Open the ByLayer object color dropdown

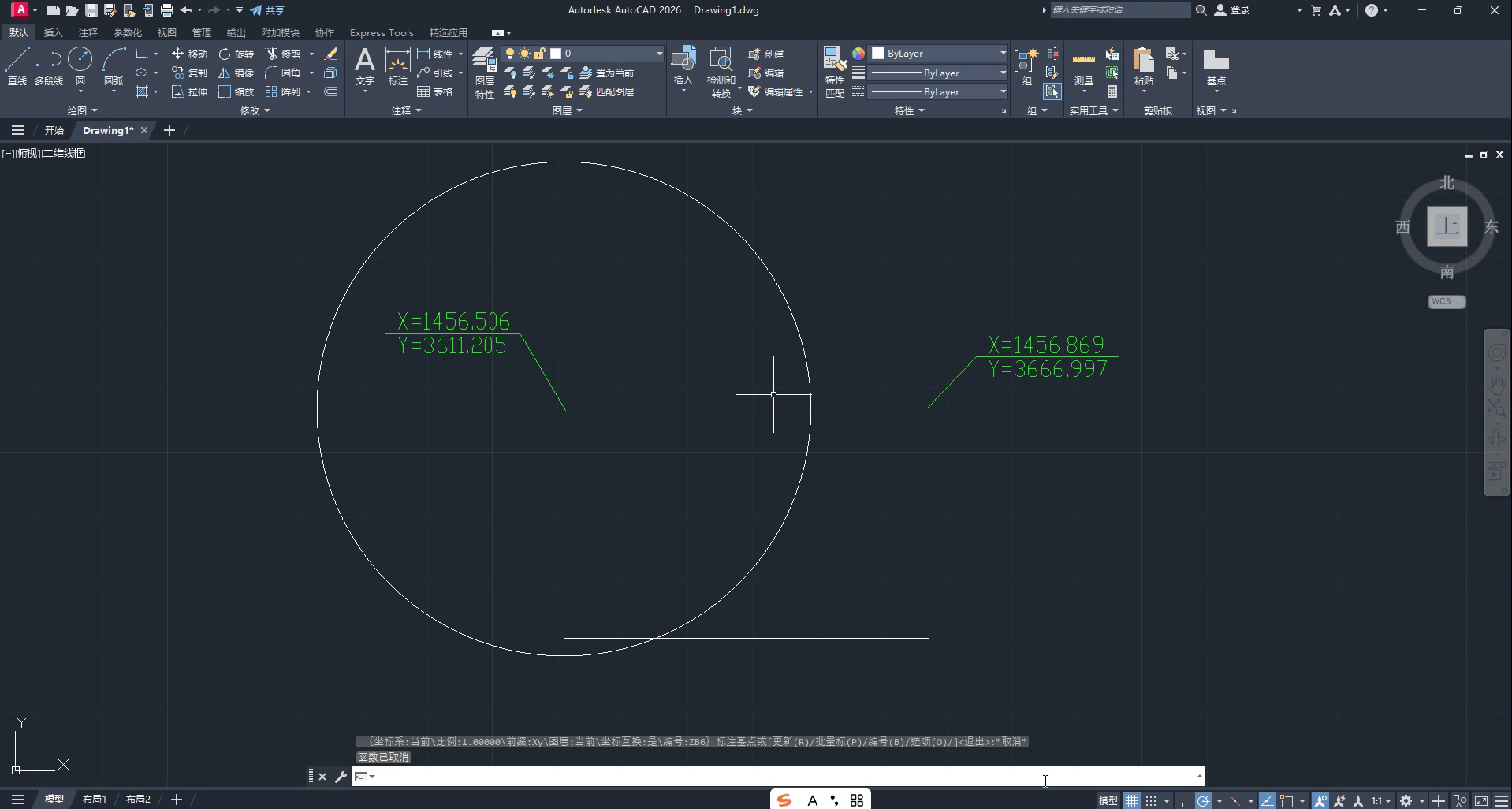coord(938,54)
